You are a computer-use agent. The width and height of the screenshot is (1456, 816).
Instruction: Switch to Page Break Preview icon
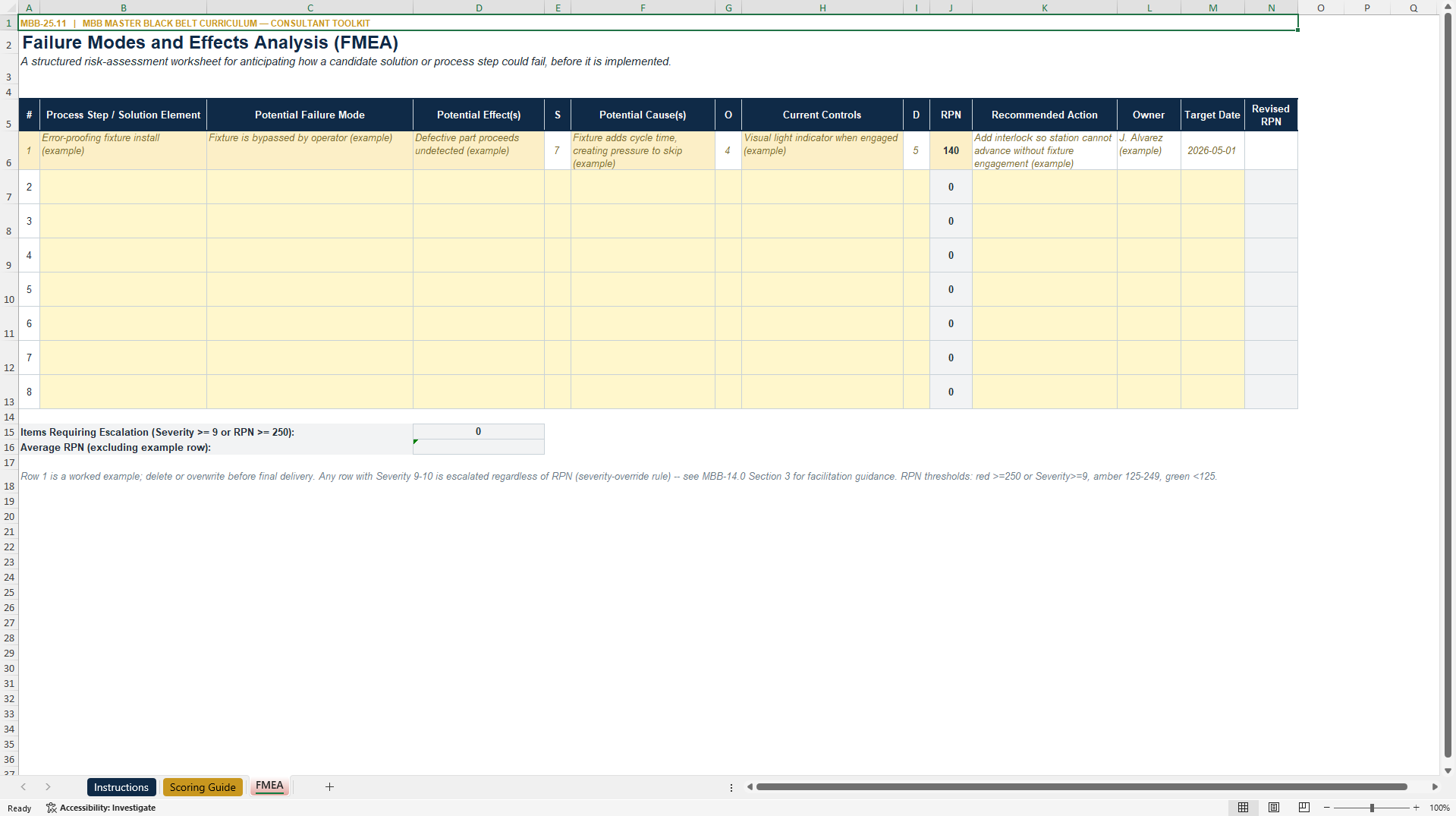click(x=1304, y=808)
